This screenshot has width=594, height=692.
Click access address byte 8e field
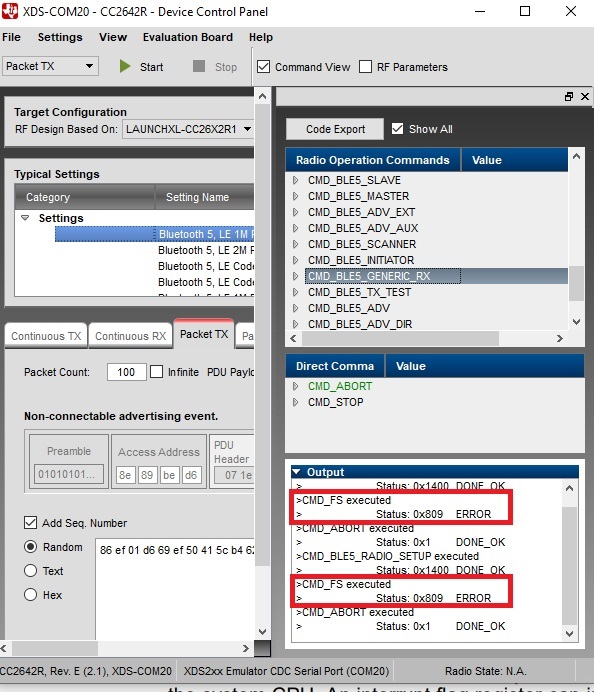coord(125,475)
